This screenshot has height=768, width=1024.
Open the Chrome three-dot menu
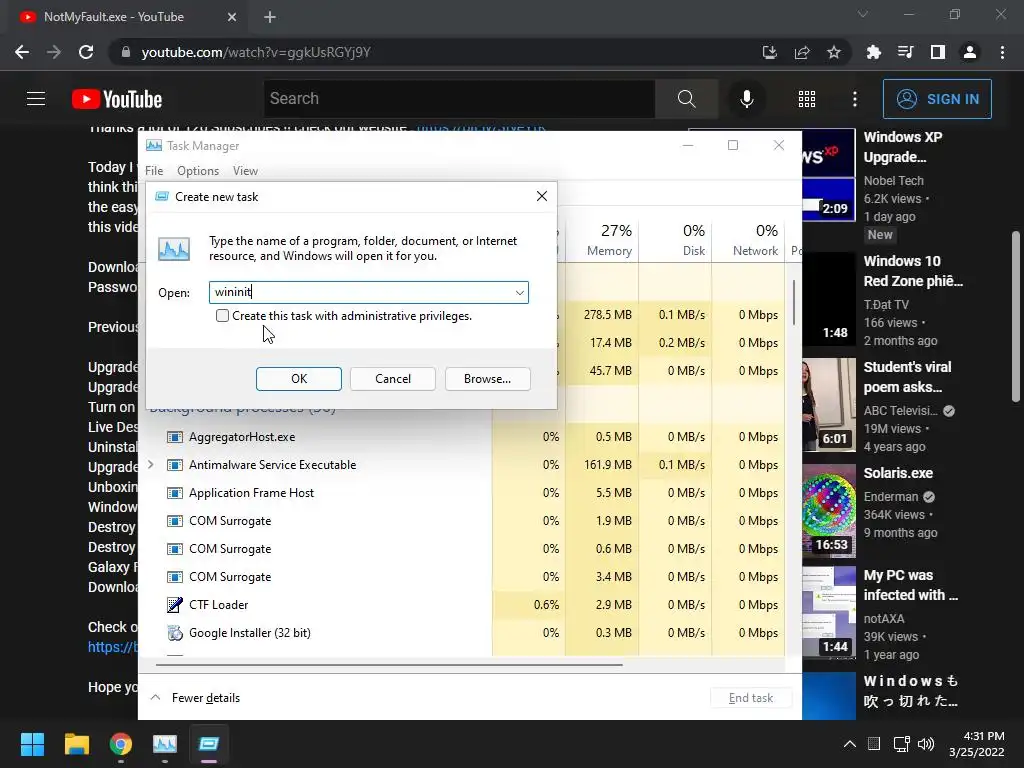coord(1002,52)
